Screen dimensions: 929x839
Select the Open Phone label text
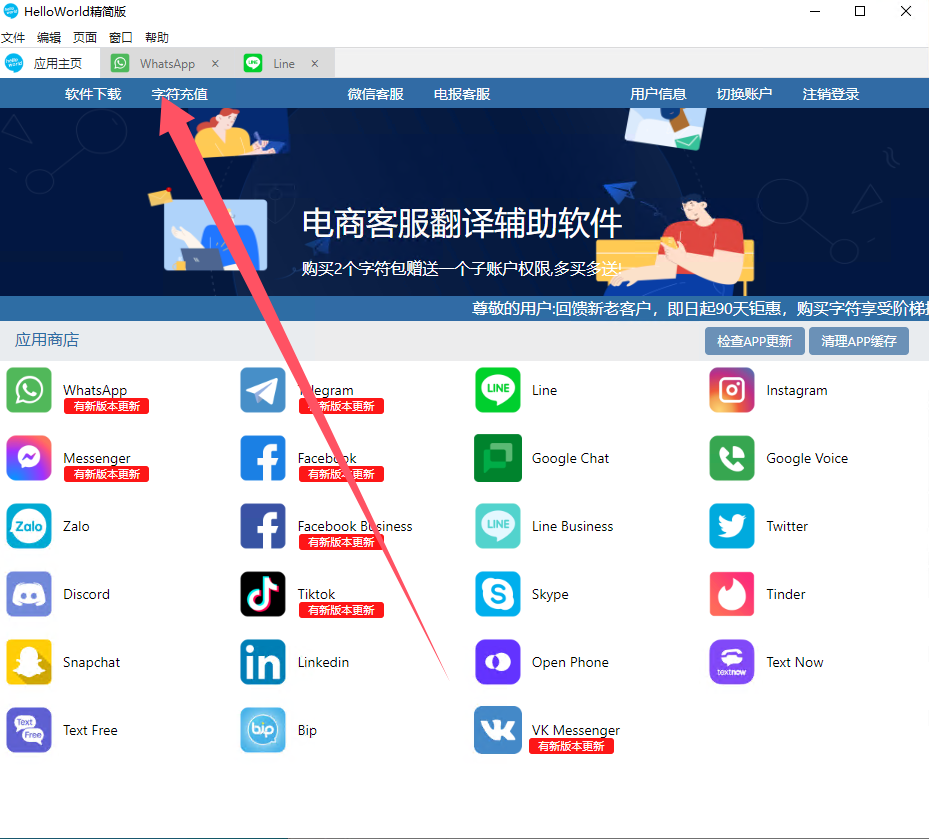click(x=570, y=662)
